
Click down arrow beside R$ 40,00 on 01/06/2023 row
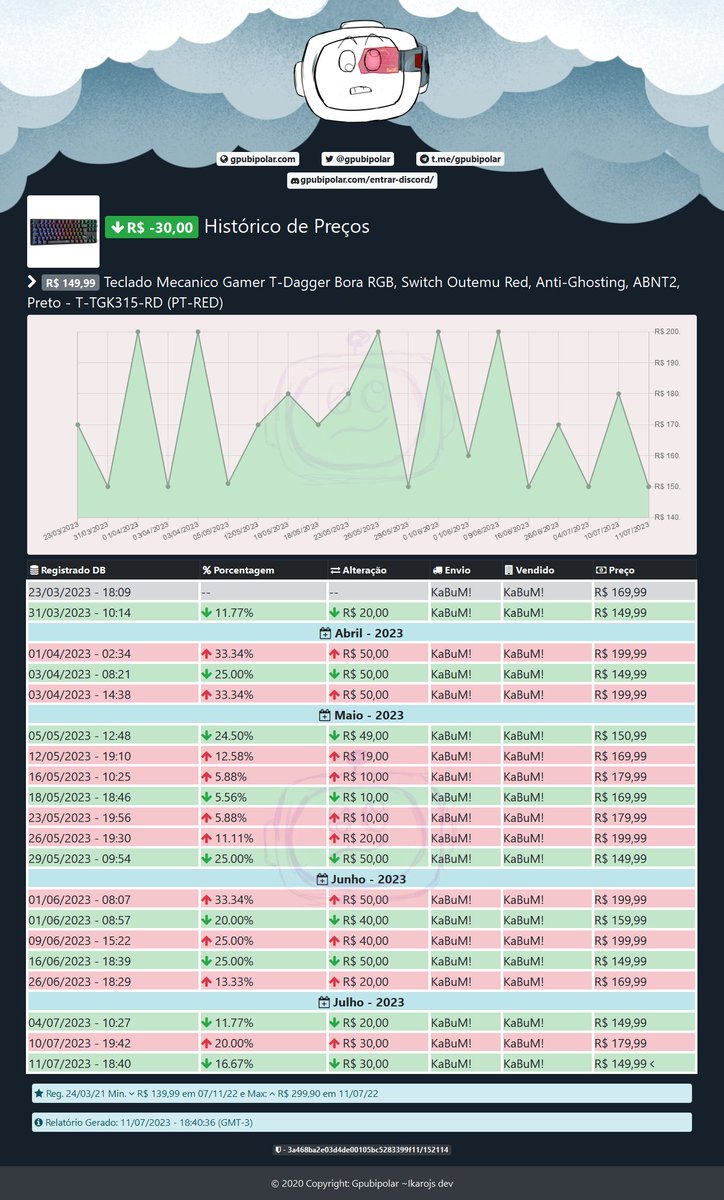(x=334, y=921)
